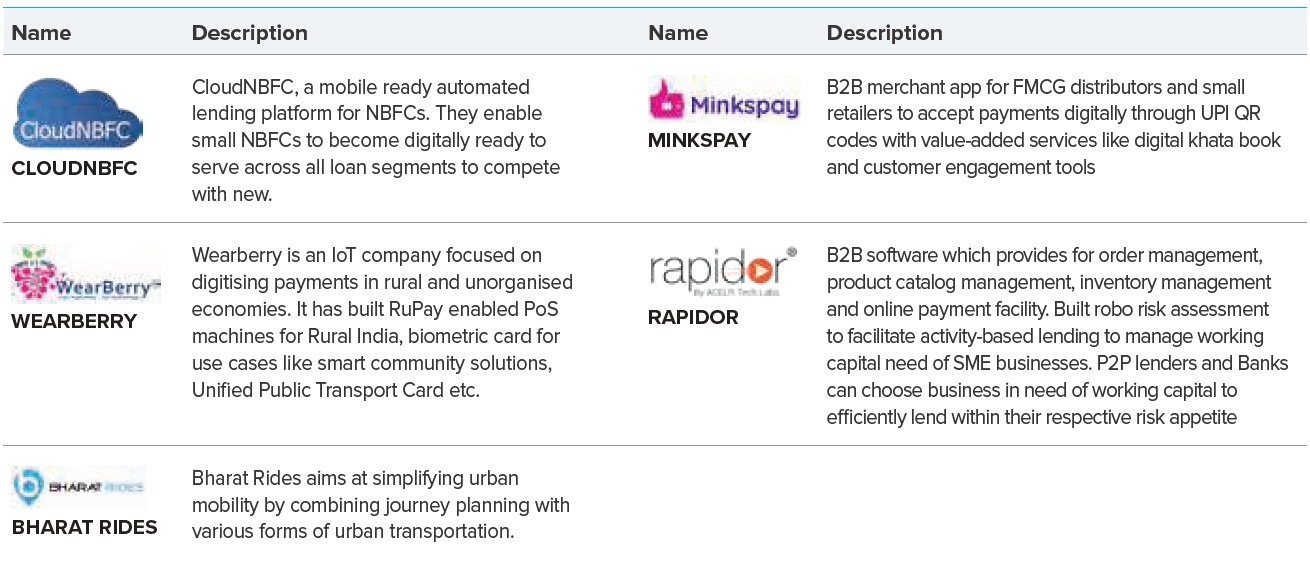Click the Bharat Rides urban mobility description
The image size is (1310, 575).
click(381, 505)
